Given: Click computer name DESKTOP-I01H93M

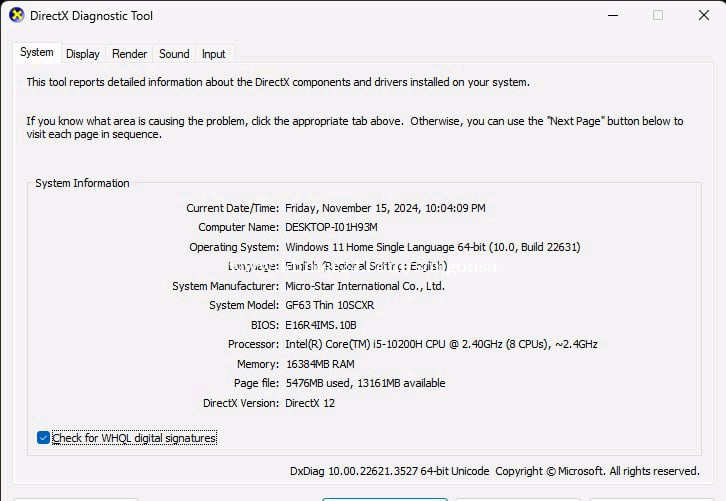Looking at the screenshot, I should coord(332,227).
